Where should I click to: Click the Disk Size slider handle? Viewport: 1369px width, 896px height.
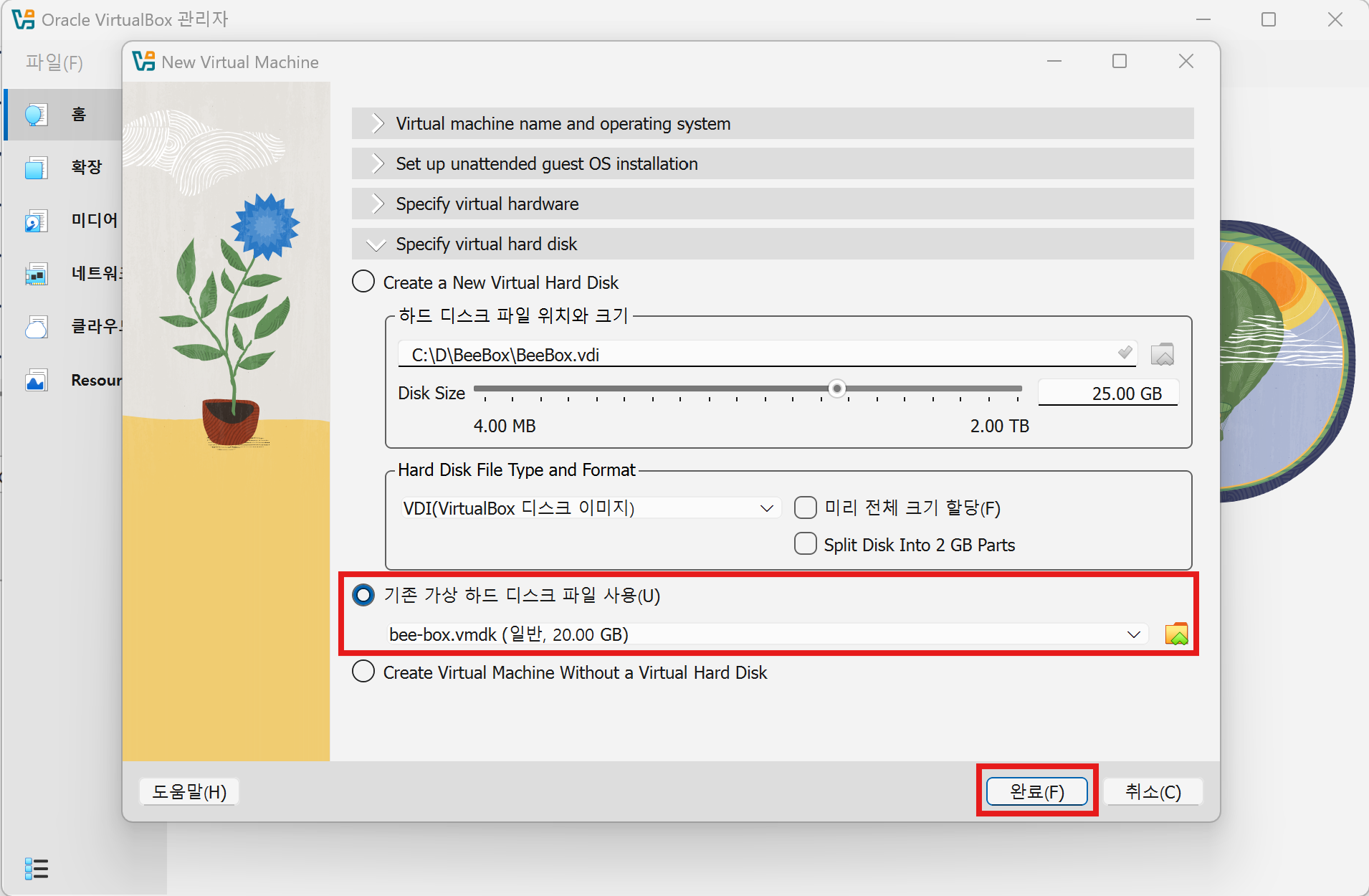(x=836, y=389)
